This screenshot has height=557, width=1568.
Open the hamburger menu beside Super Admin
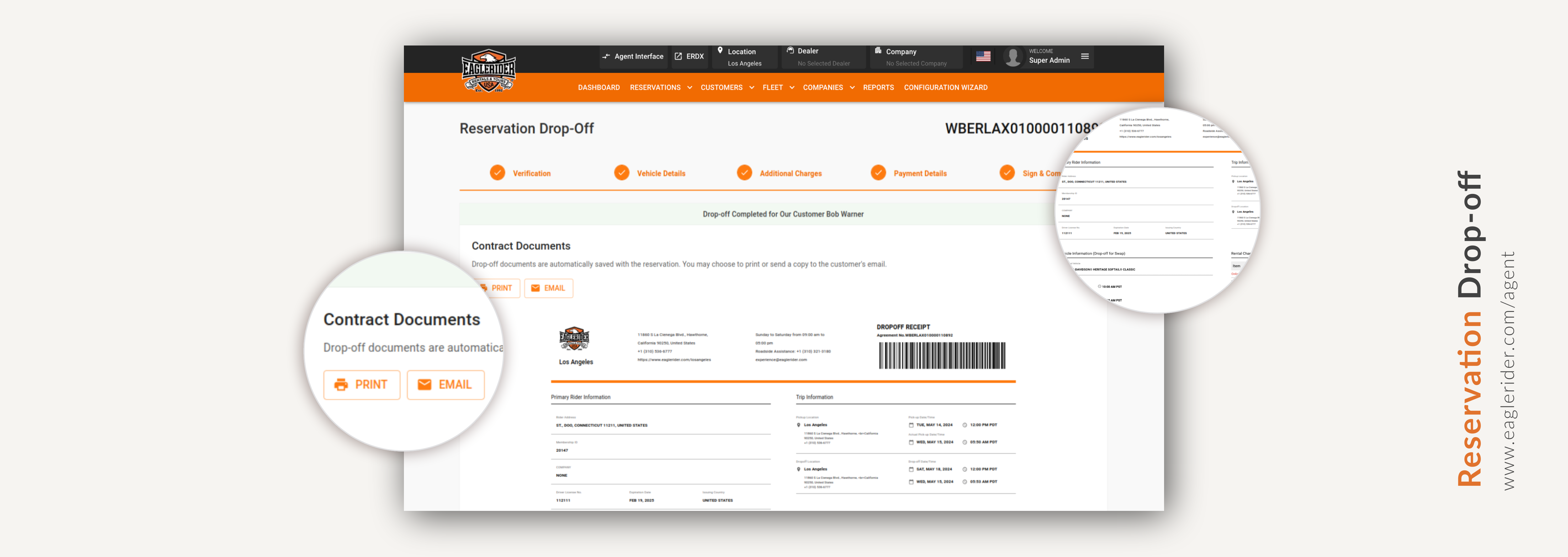point(1085,56)
